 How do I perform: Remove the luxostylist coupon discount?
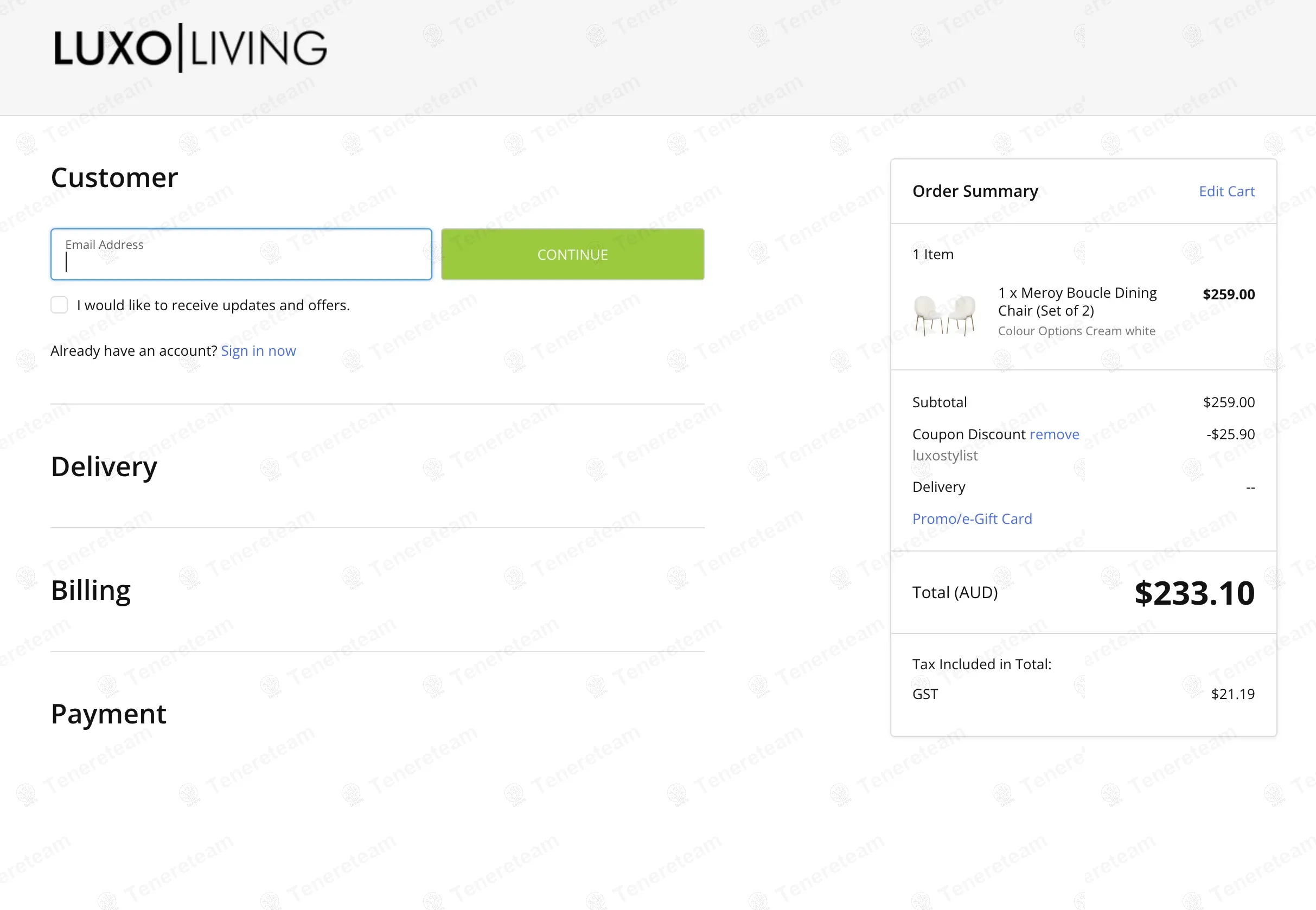point(1055,434)
